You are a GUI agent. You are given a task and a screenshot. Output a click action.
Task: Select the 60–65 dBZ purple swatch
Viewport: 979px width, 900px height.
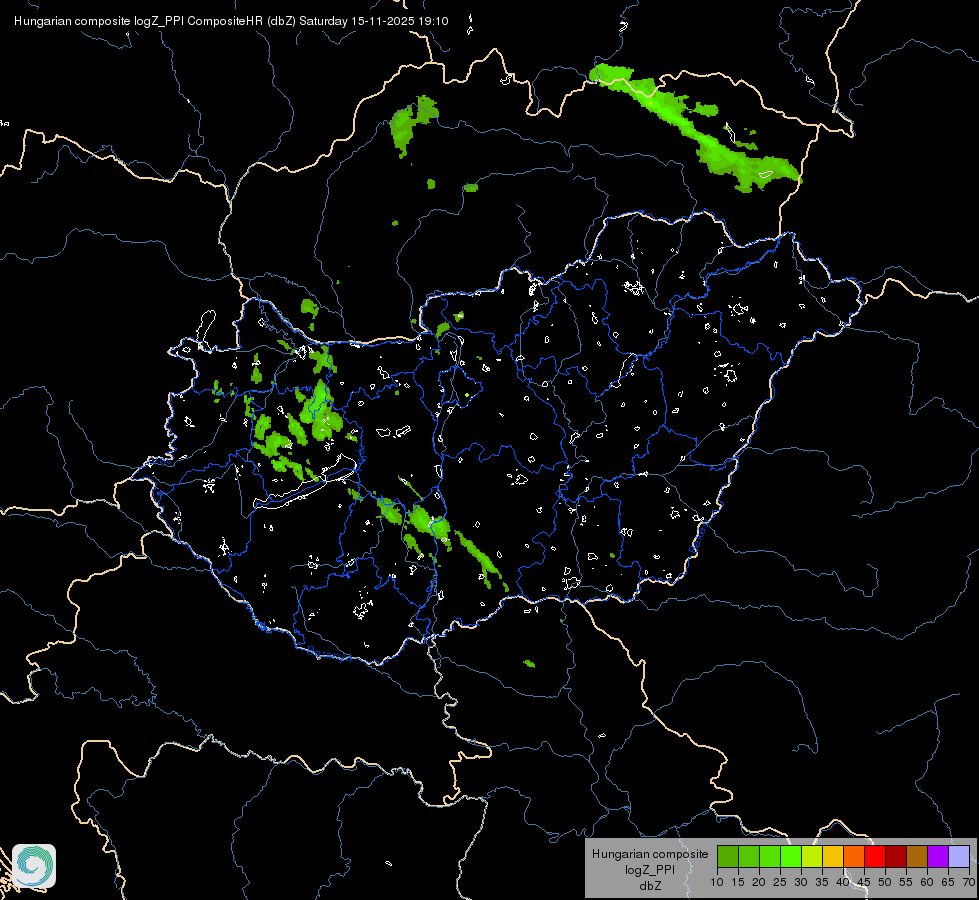click(x=938, y=856)
